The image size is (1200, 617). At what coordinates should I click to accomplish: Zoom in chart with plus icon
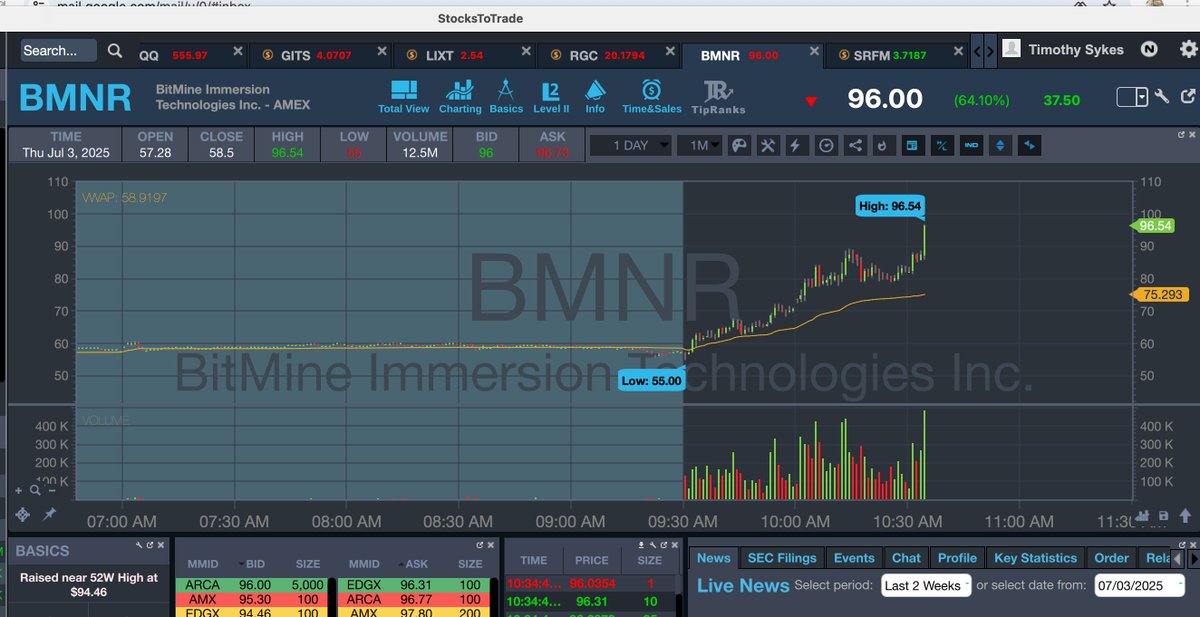[x=18, y=490]
